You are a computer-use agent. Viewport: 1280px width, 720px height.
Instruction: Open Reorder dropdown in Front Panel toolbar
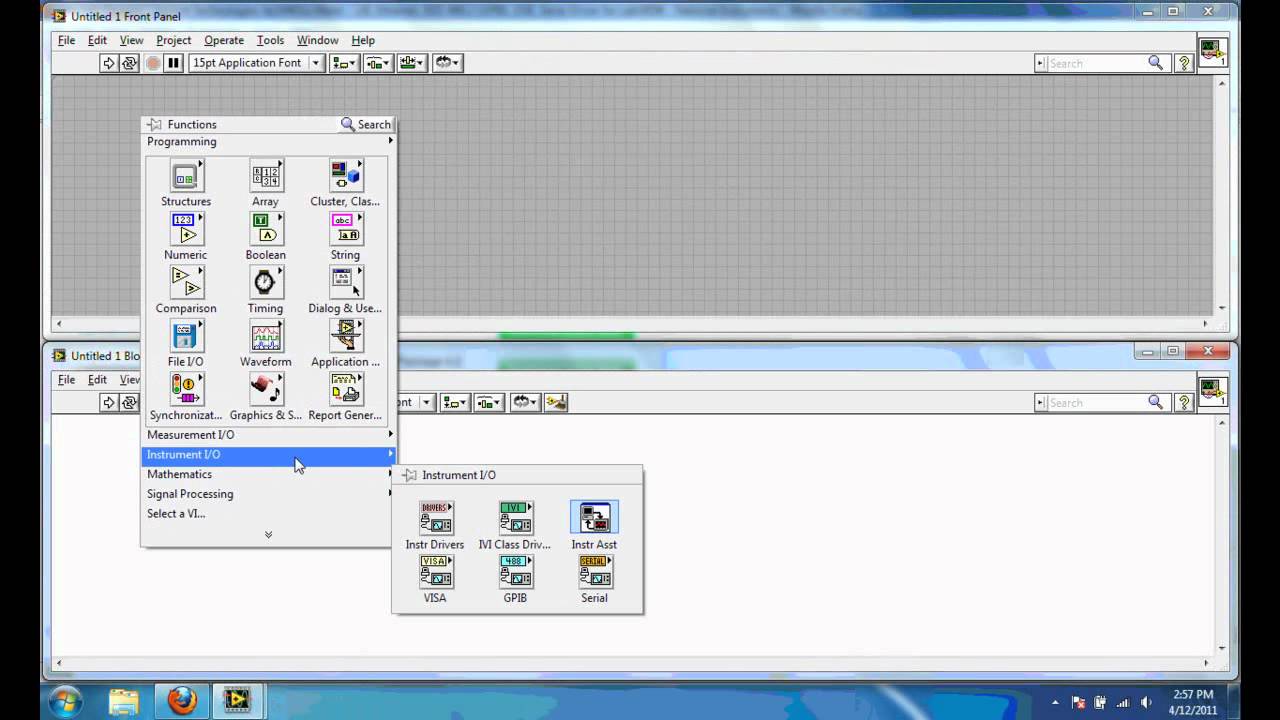click(x=447, y=63)
